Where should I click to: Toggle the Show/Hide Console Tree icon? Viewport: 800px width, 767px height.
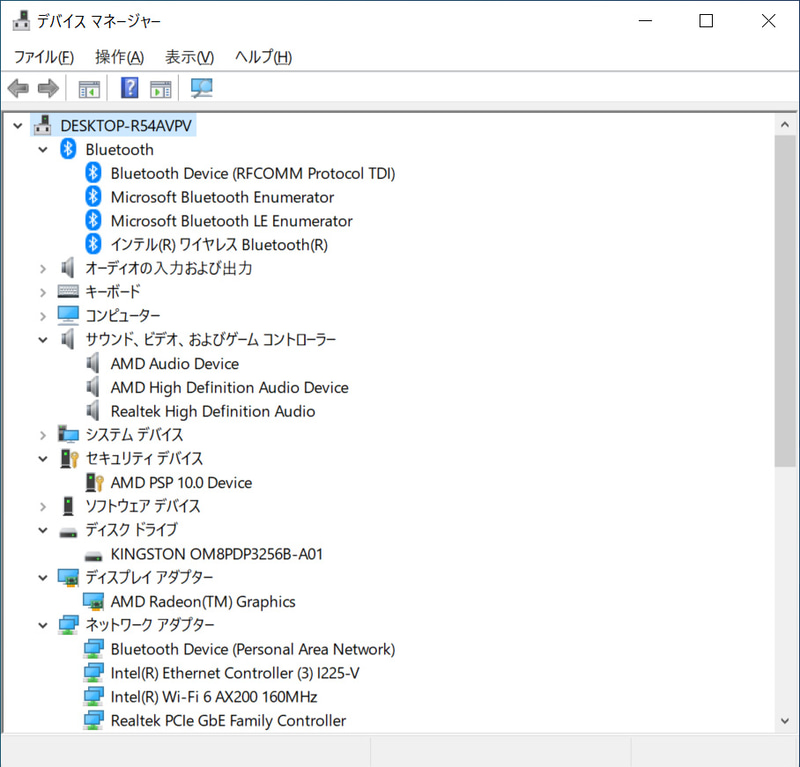[88, 88]
